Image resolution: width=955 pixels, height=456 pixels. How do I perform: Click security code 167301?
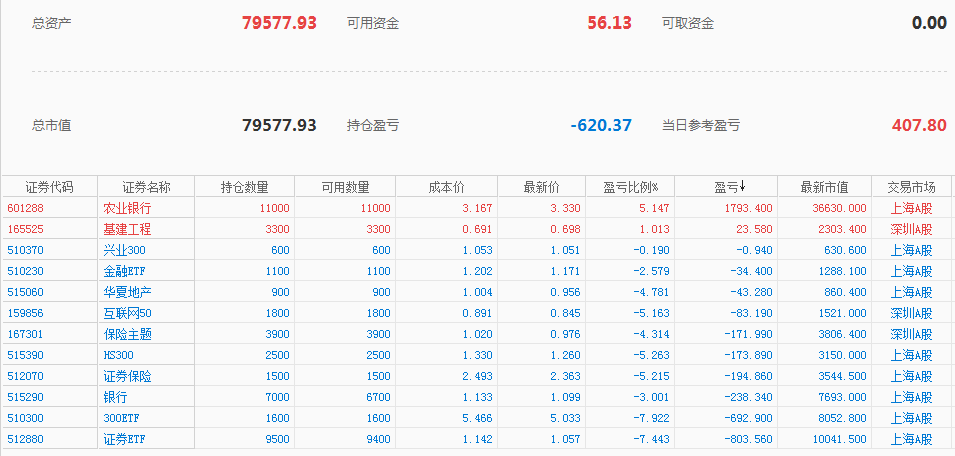[26, 334]
